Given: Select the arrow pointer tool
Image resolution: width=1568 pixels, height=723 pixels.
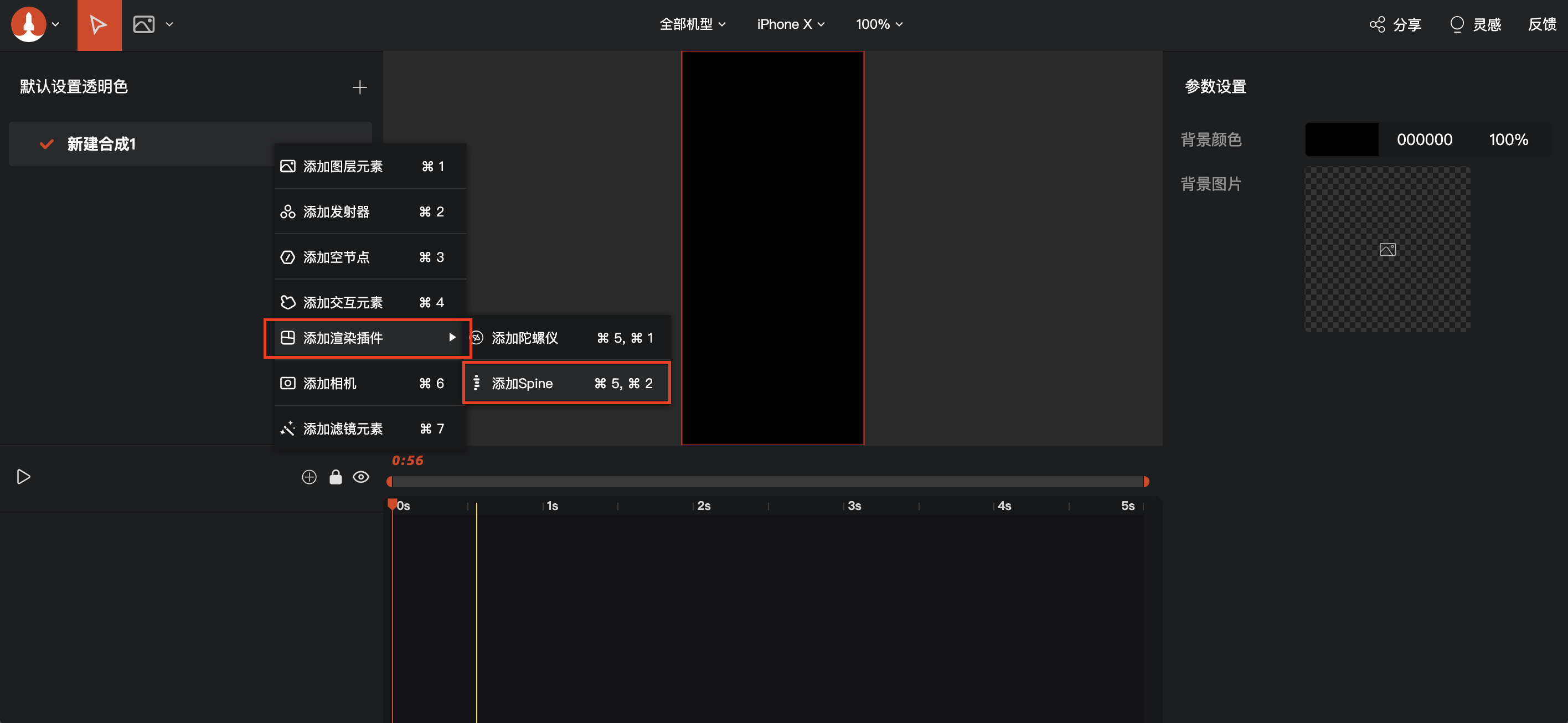Looking at the screenshot, I should [99, 25].
